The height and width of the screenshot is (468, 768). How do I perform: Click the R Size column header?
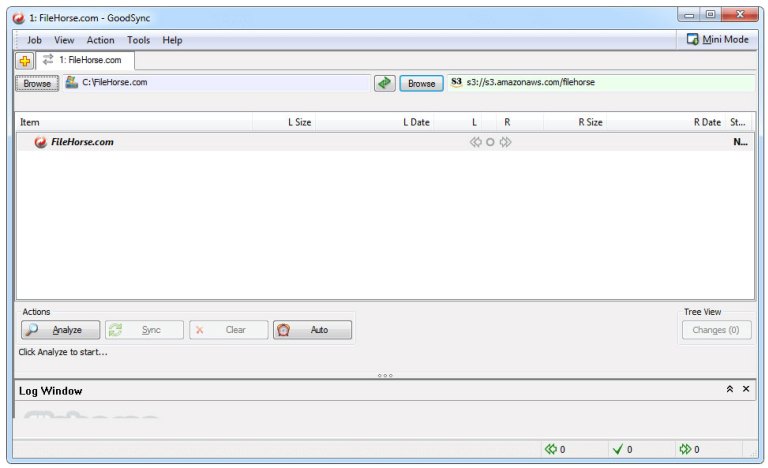point(573,122)
